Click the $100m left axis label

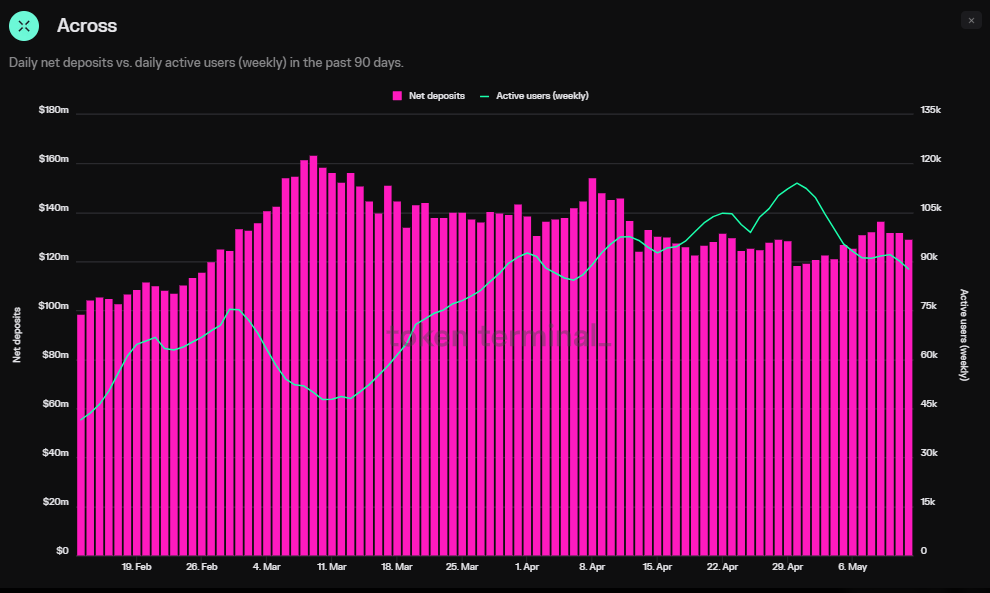tap(54, 306)
